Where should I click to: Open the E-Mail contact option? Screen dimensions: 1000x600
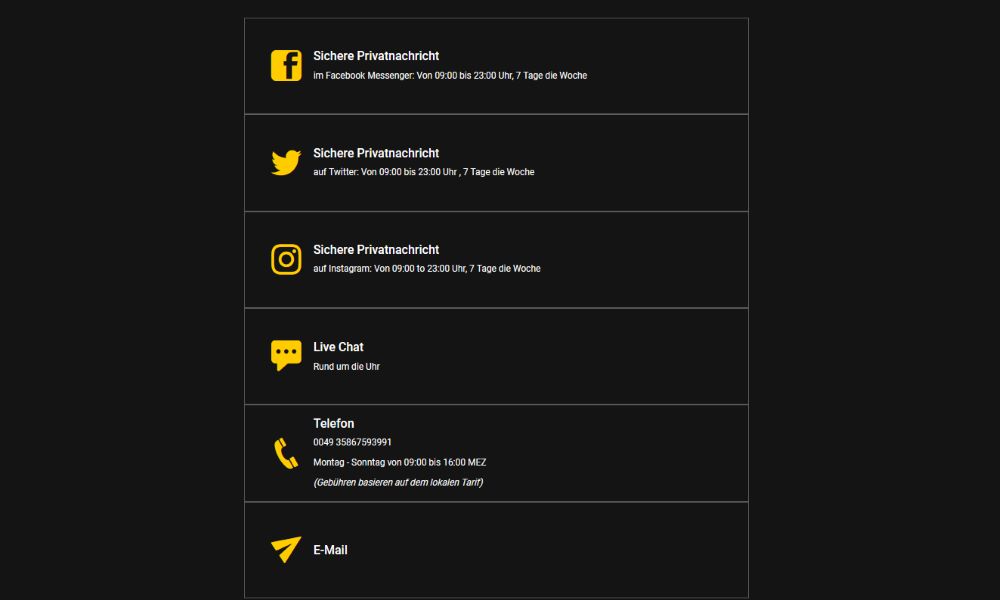[330, 550]
